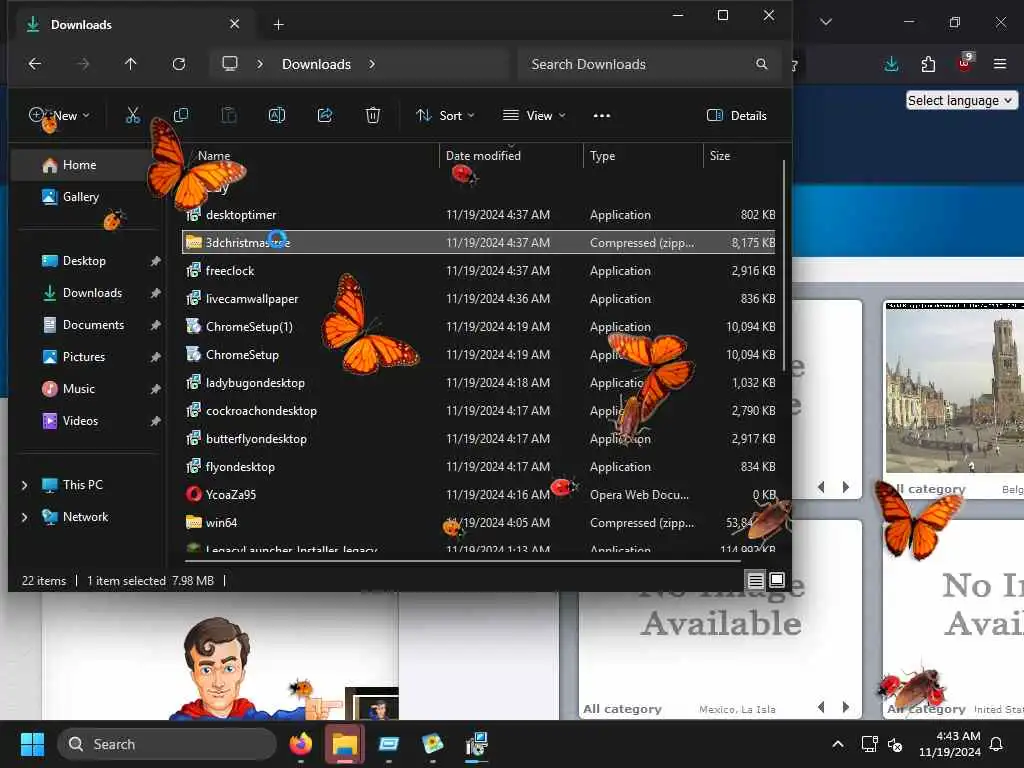Open Documents in quick access
The width and height of the screenshot is (1024, 768).
[93, 325]
